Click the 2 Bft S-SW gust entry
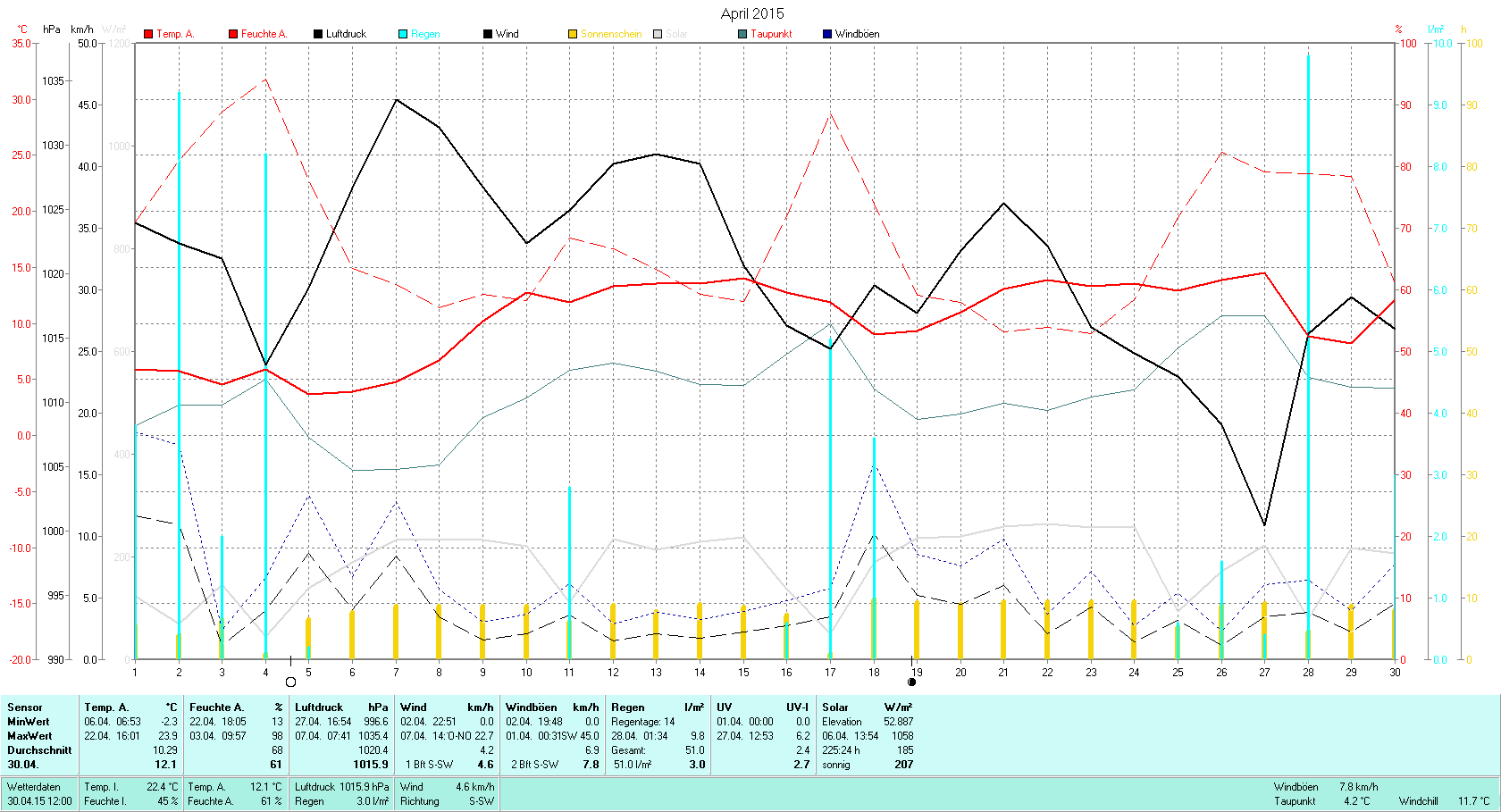The height and width of the screenshot is (812, 1501). click(534, 765)
